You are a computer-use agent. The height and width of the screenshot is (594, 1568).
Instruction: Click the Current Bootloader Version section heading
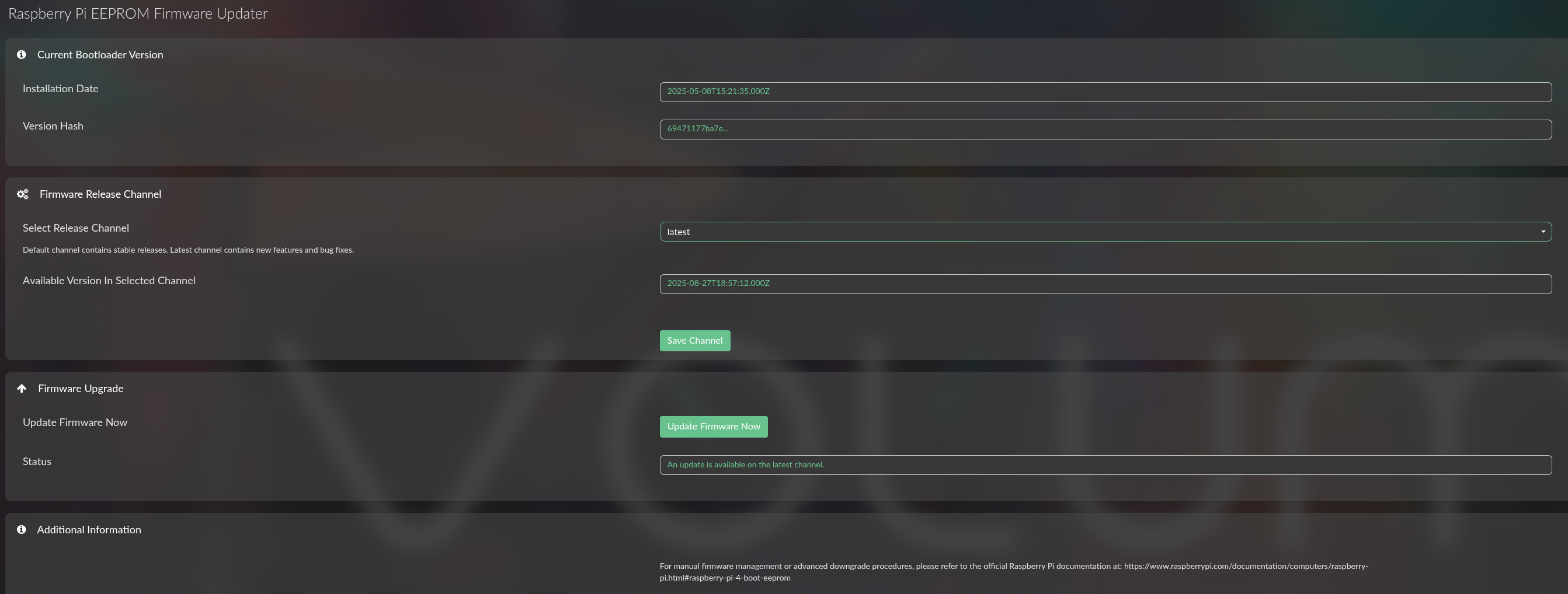pyautogui.click(x=100, y=55)
